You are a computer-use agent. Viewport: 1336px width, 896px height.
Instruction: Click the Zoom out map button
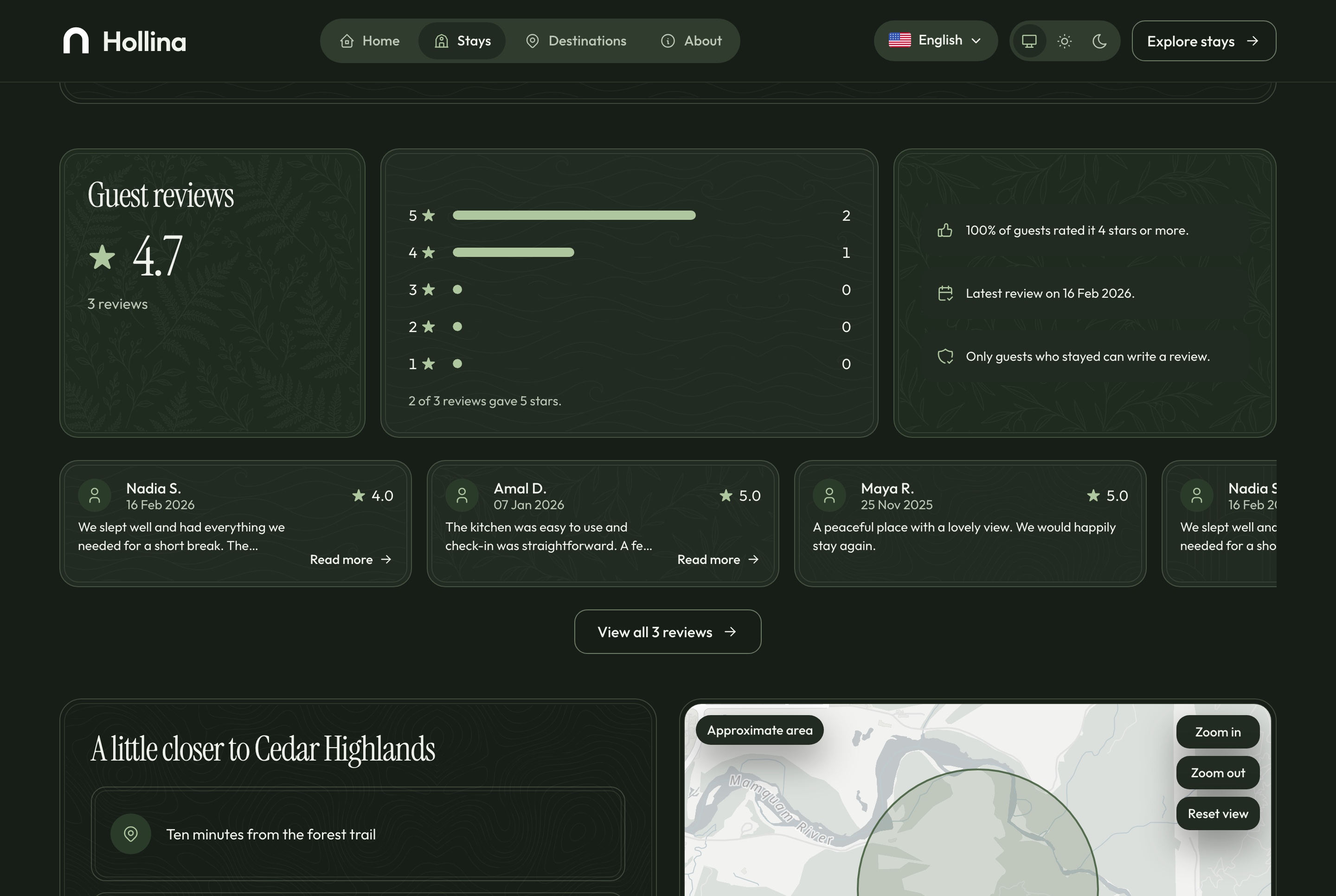coord(1218,773)
